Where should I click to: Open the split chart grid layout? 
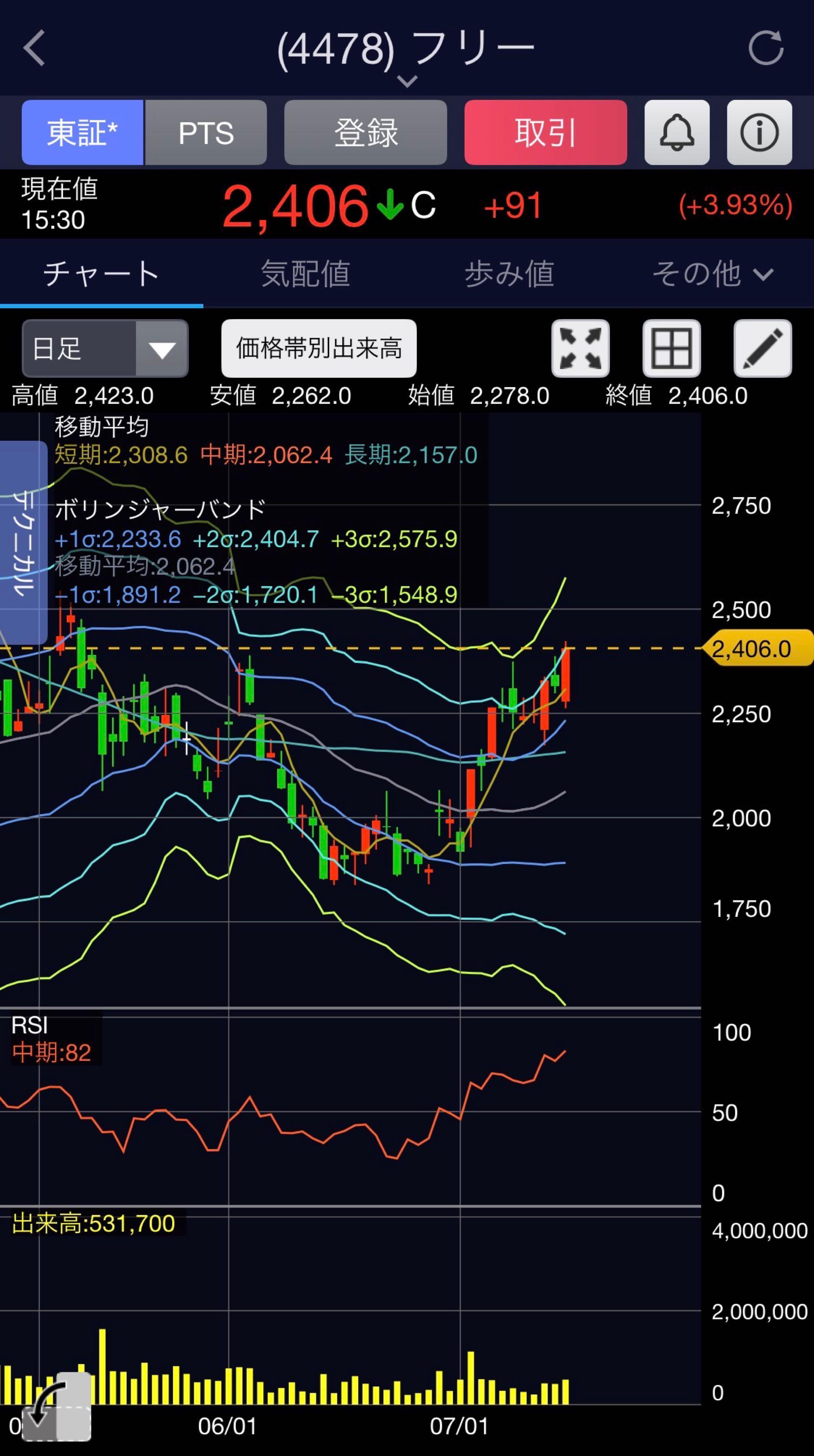coord(672,348)
